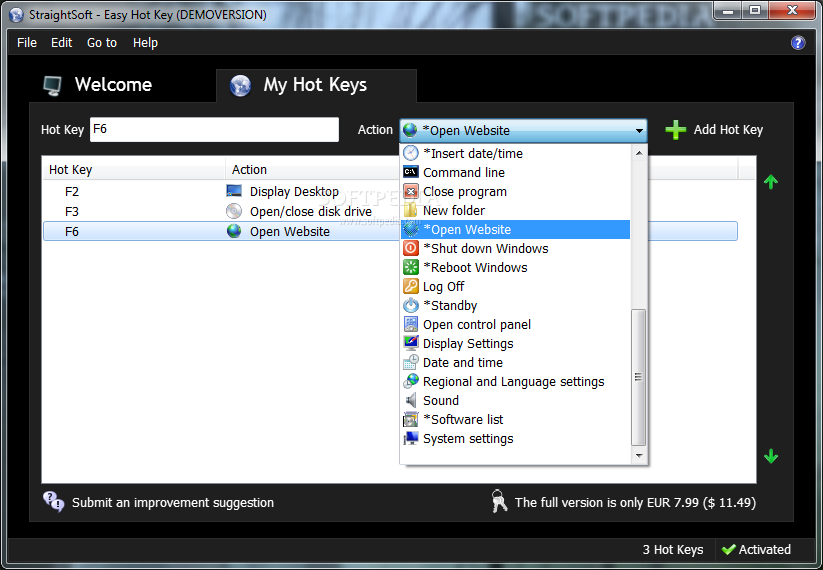Select the F6 hot key cell
Screen dimensions: 823x570
click(72, 231)
